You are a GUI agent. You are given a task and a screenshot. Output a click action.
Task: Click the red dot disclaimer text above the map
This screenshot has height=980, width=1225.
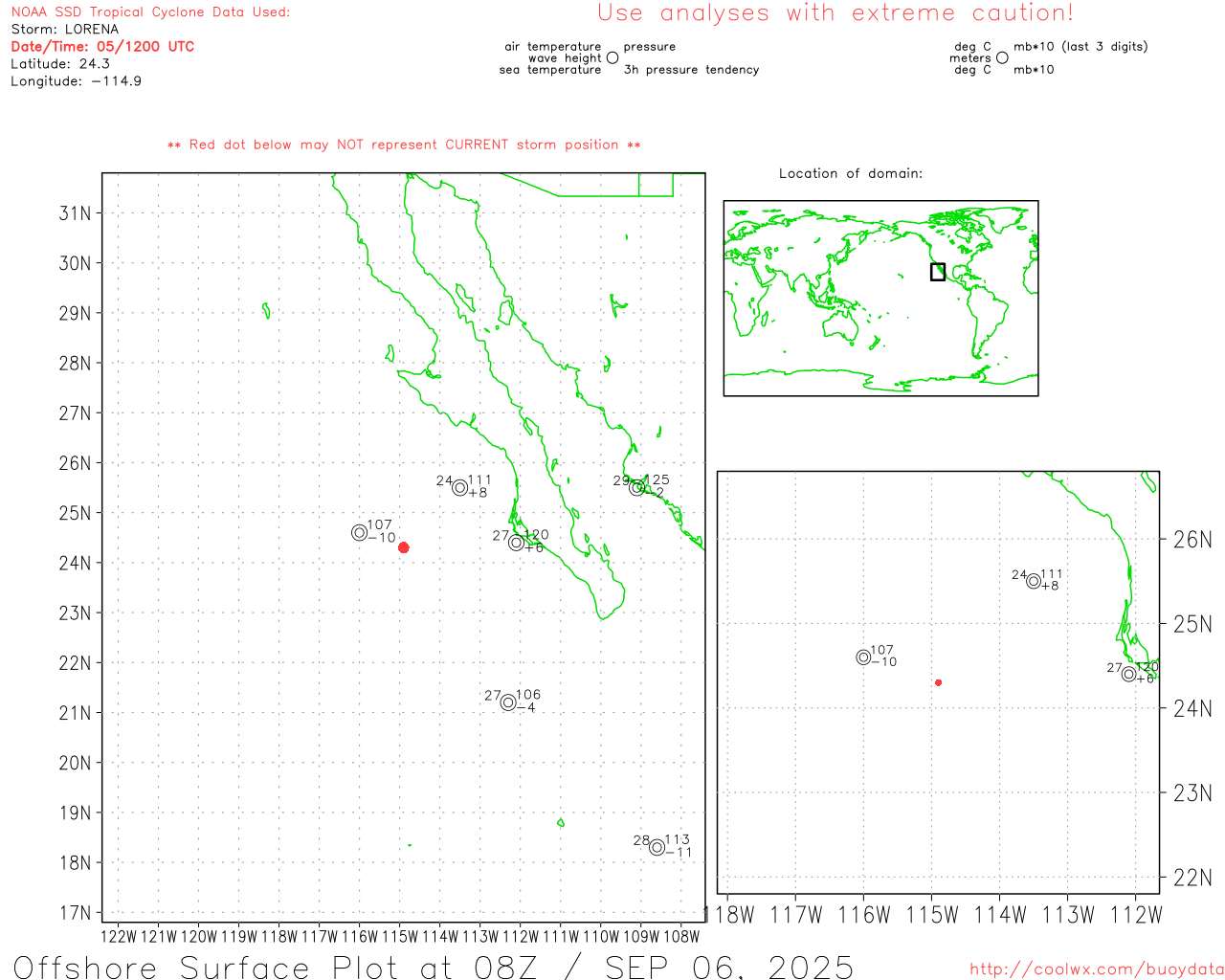404,145
